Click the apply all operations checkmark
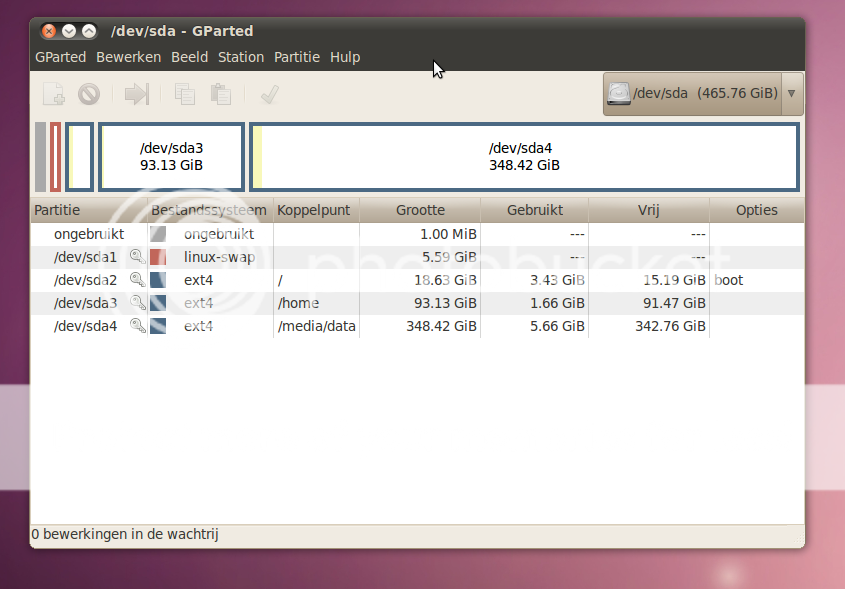 268,94
